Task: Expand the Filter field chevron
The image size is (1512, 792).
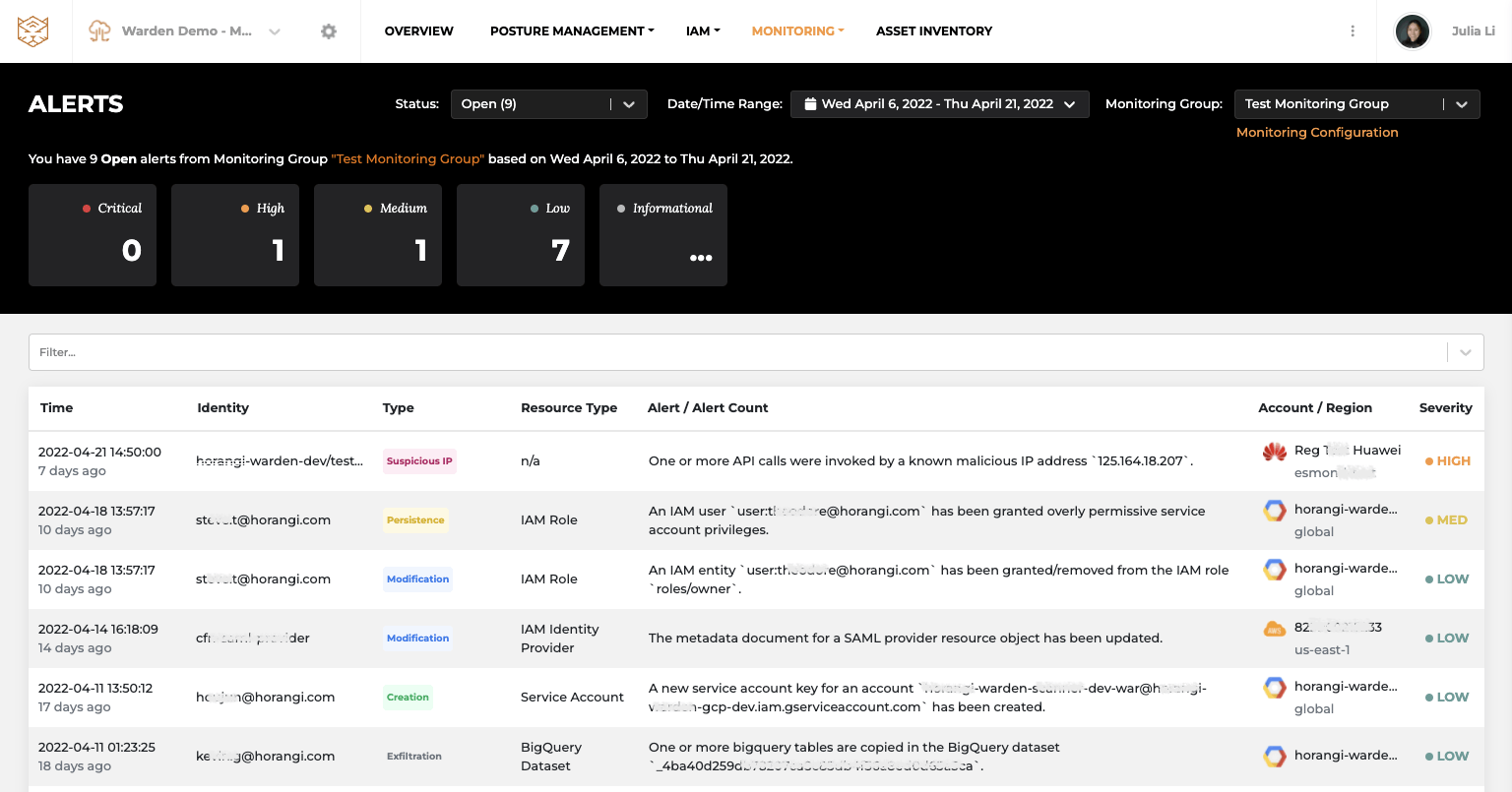Action: tap(1466, 352)
